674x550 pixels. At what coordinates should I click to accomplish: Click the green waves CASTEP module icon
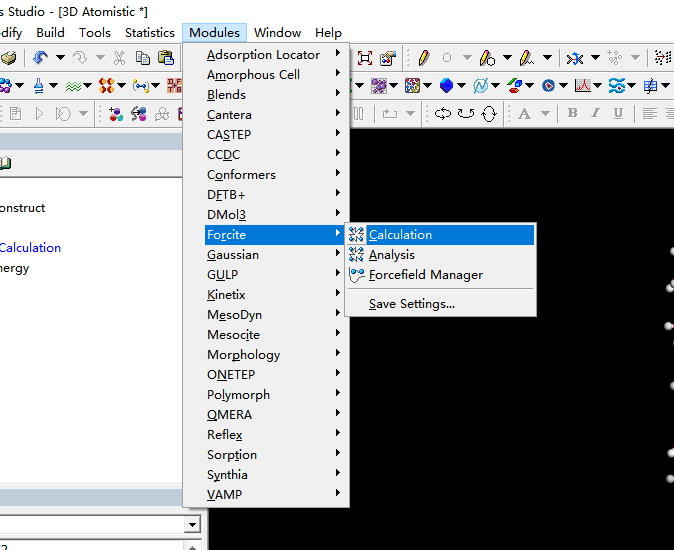(74, 86)
